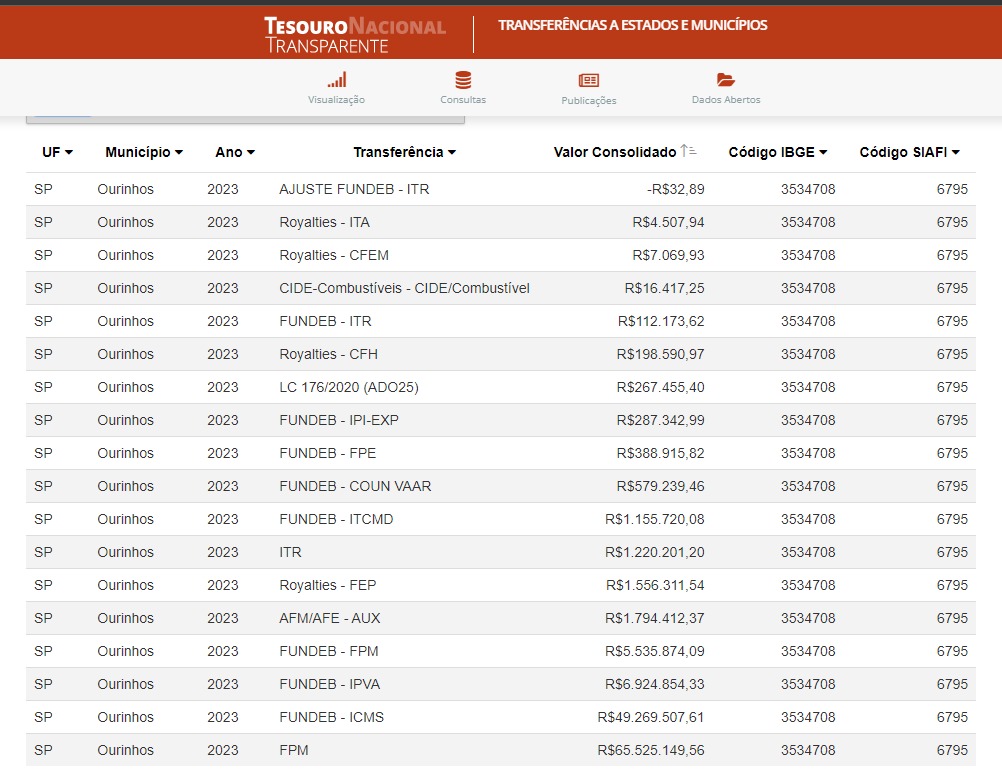Click the value R$6.924.854,33
1002x777 pixels.
(655, 684)
